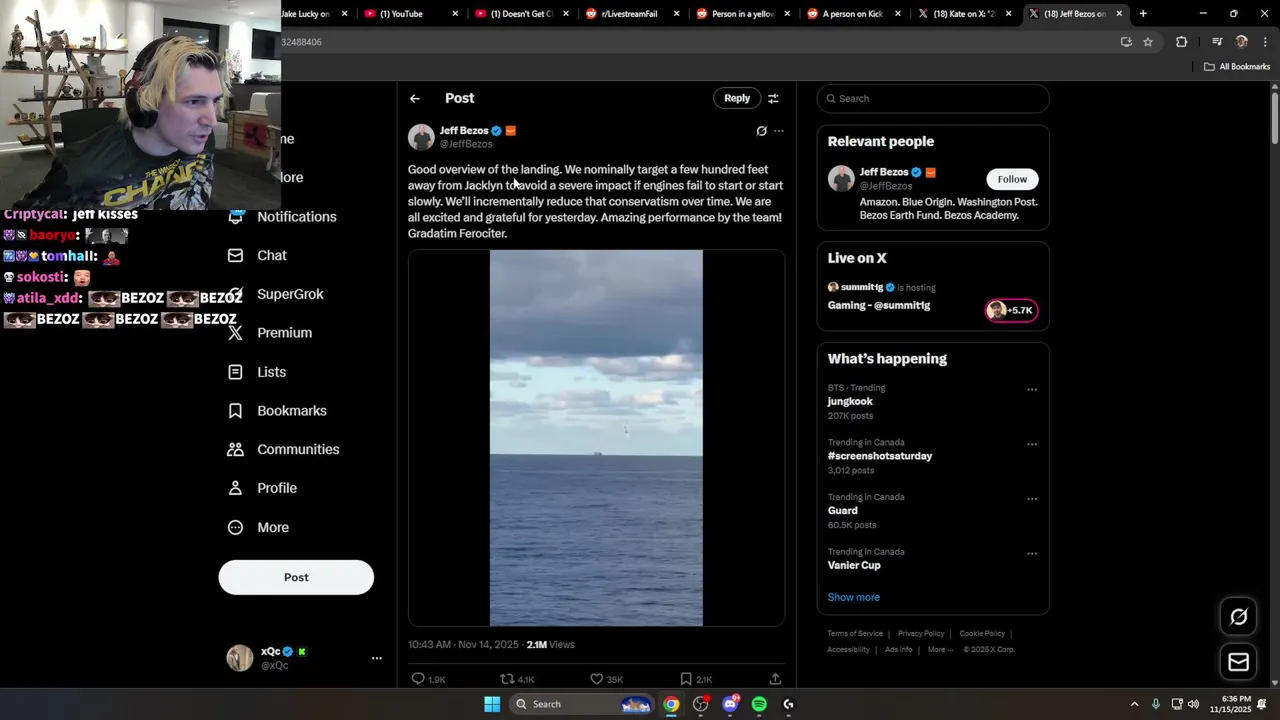The image size is (1280, 720).
Task: Click the white Post button in the sidebar
Action: [296, 577]
